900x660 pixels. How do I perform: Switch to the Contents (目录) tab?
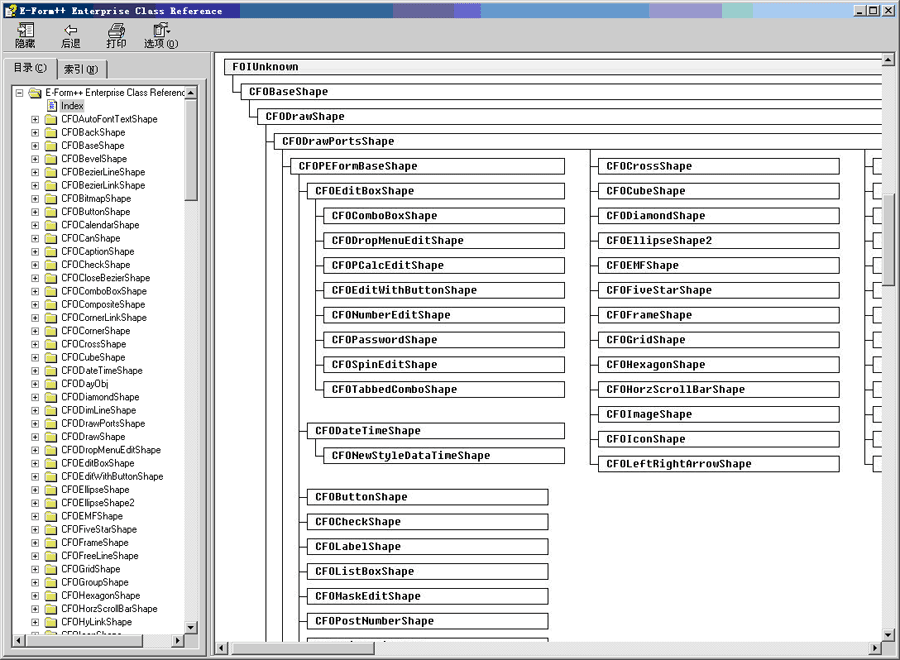(x=29, y=68)
